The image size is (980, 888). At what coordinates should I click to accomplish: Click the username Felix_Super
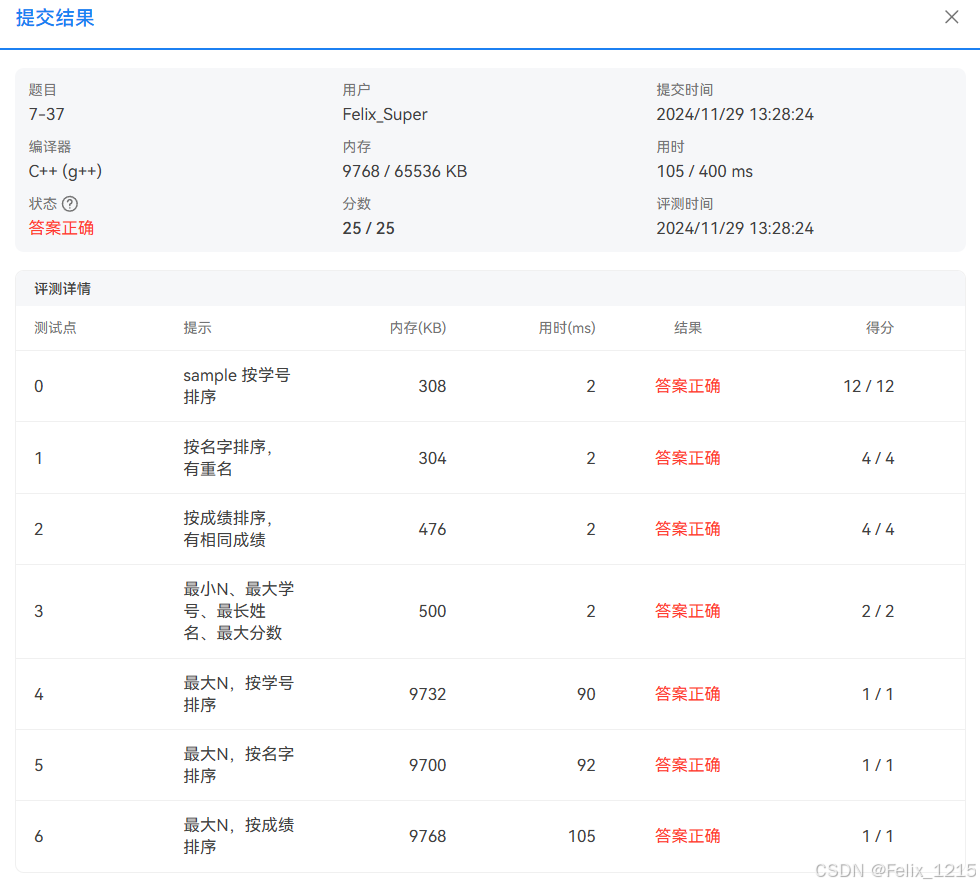[x=385, y=114]
